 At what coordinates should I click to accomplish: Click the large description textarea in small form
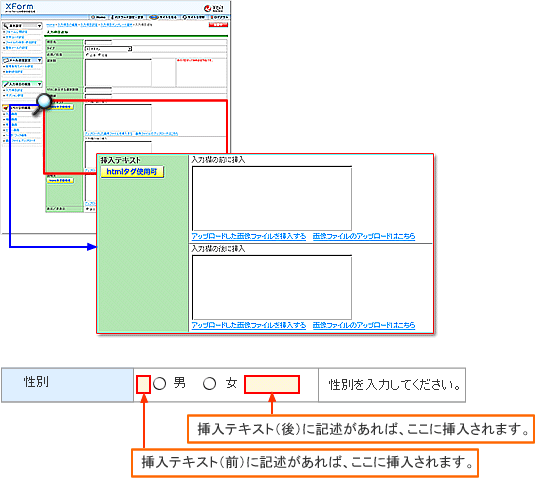(118, 73)
